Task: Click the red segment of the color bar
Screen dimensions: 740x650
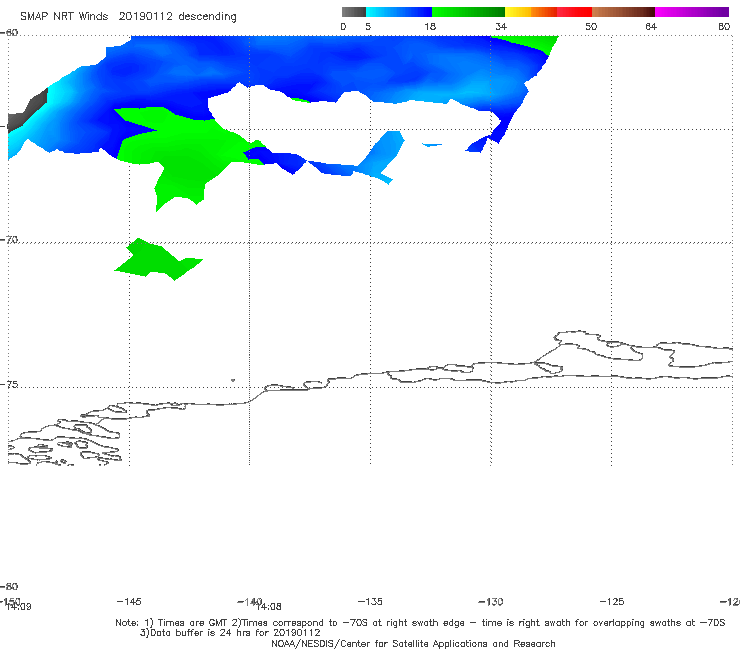Action: pyautogui.click(x=574, y=12)
